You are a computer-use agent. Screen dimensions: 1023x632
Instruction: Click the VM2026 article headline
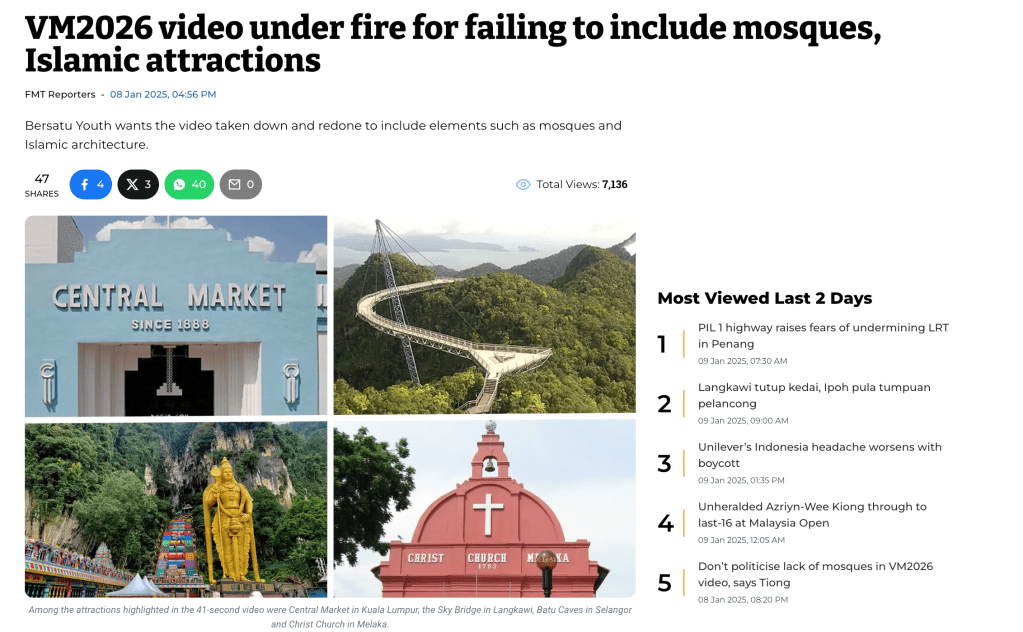pos(453,44)
